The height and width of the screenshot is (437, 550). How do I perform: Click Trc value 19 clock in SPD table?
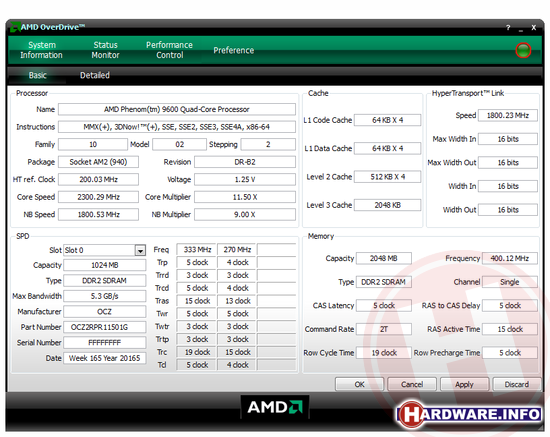tap(197, 352)
